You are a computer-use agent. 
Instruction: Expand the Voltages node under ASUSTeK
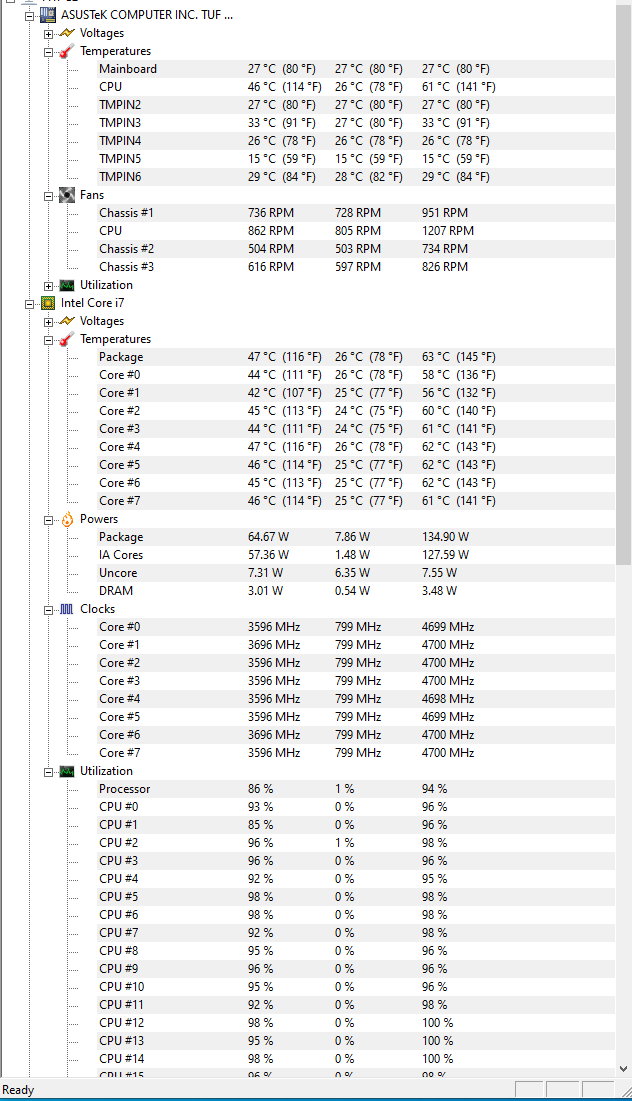click(x=48, y=32)
